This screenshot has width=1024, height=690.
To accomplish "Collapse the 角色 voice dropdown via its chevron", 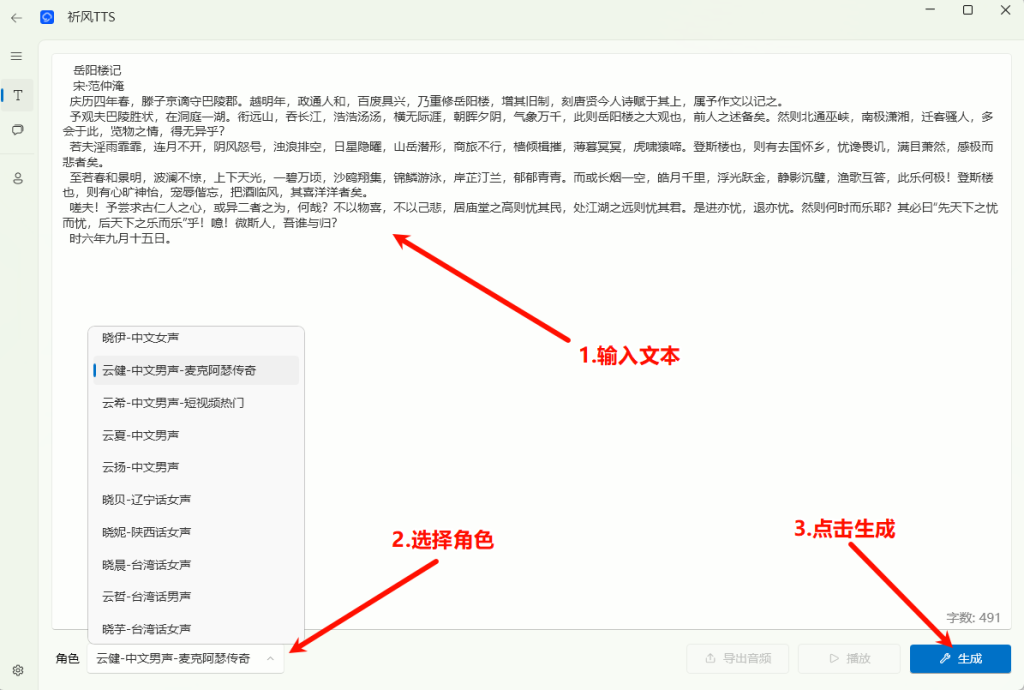I will 271,659.
